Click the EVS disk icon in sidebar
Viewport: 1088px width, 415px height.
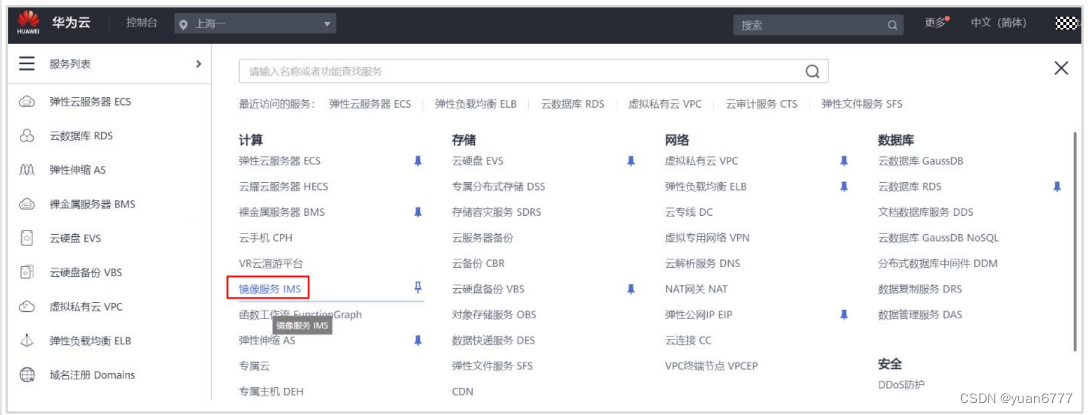(x=27, y=238)
